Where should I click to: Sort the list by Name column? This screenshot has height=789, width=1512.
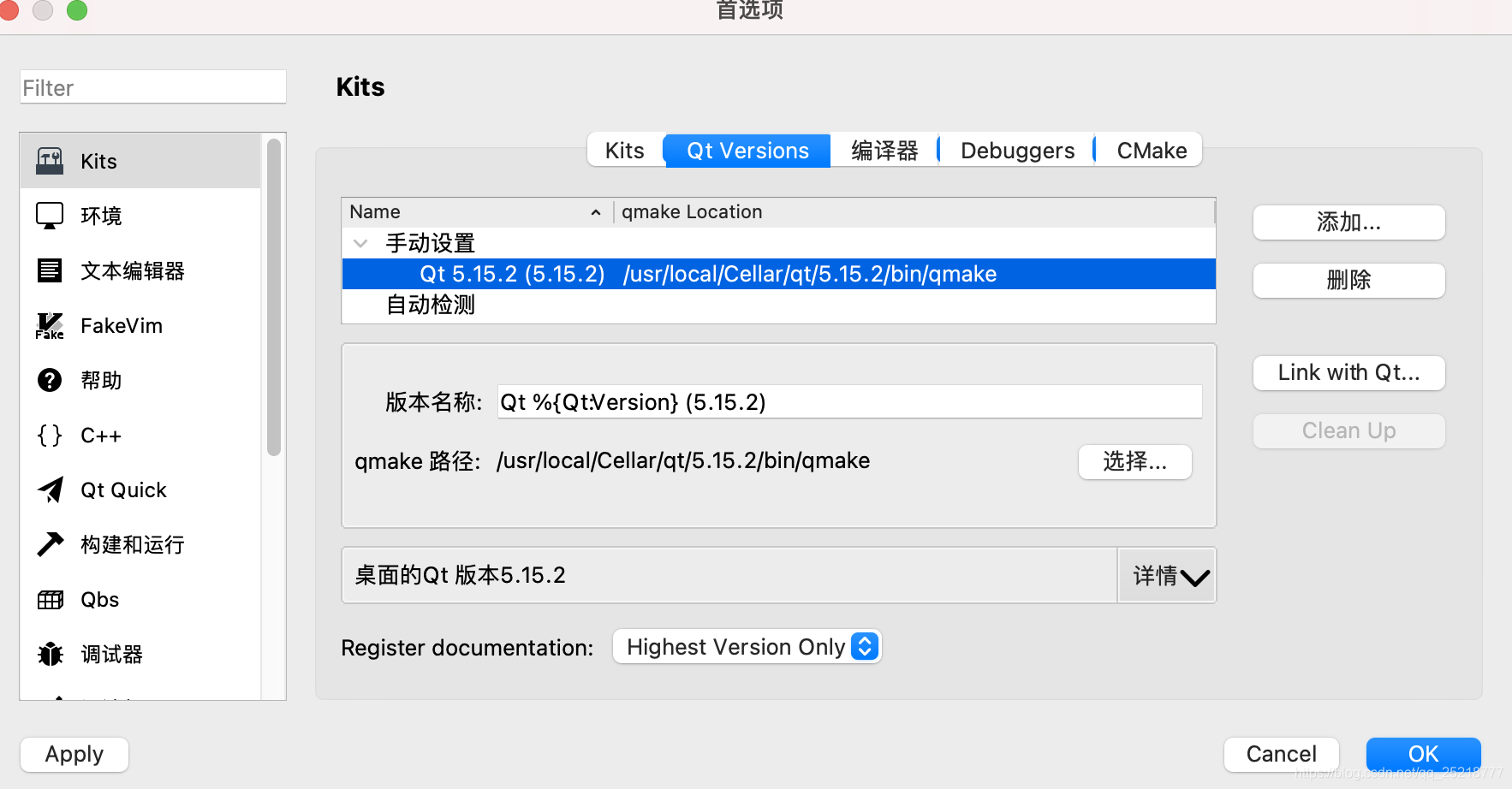[x=477, y=212]
